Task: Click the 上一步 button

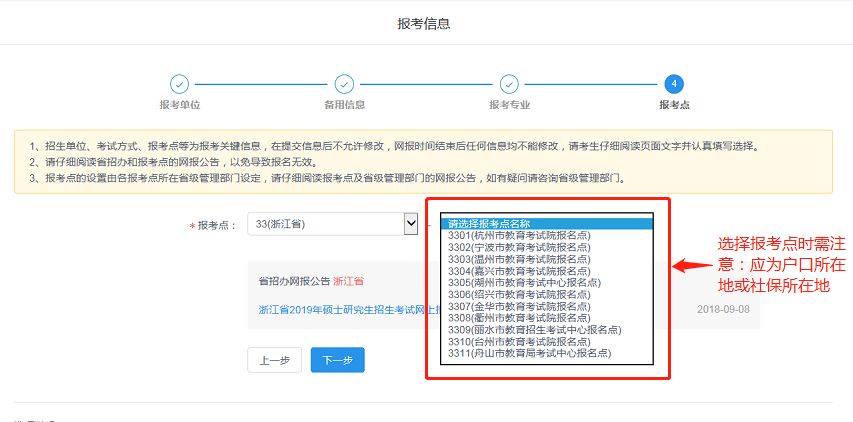Action: 274,360
